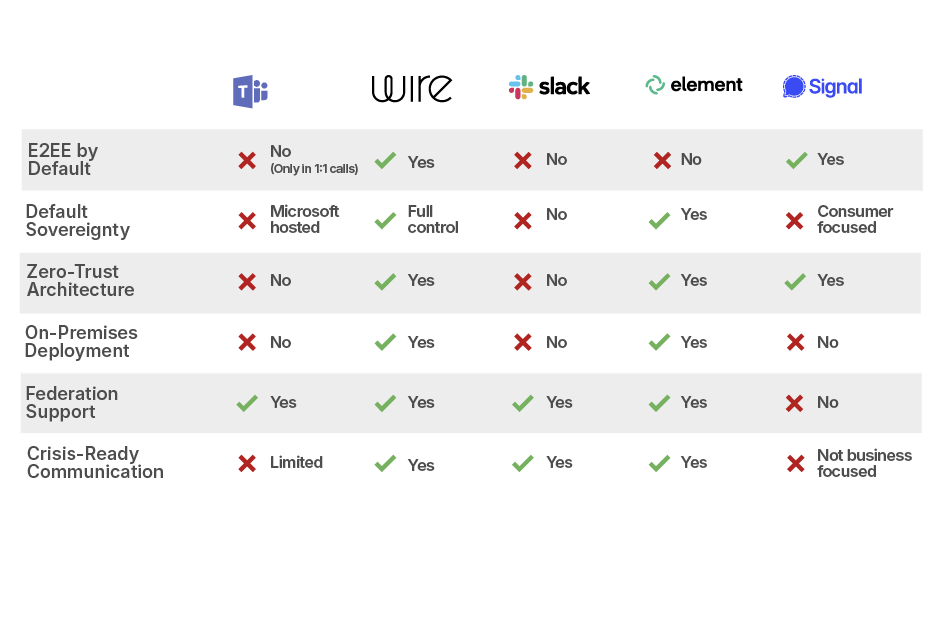Screen dimensions: 950x640
Task: Click the Slack logo
Action: pyautogui.click(x=549, y=87)
